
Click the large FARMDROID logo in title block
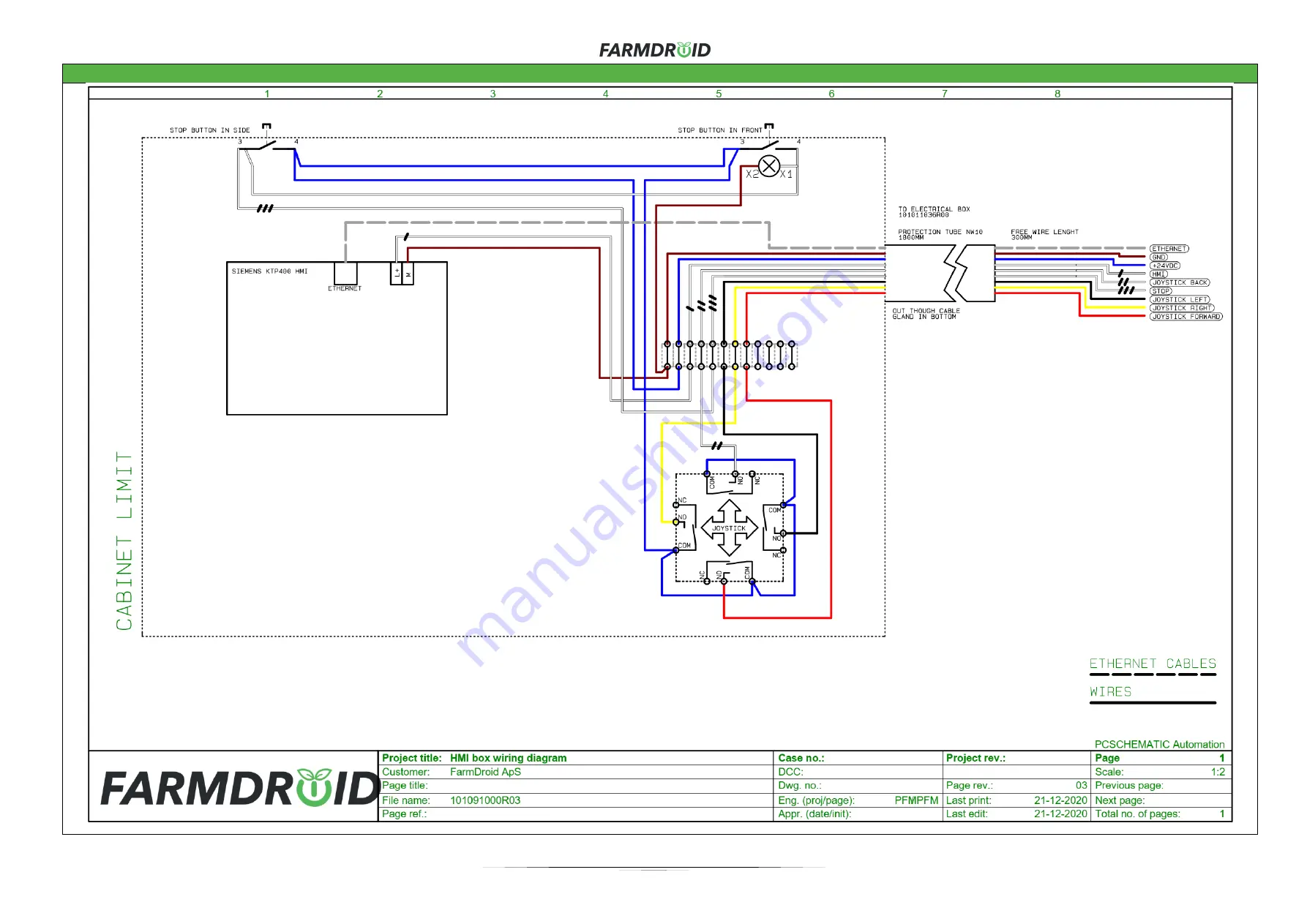click(239, 787)
